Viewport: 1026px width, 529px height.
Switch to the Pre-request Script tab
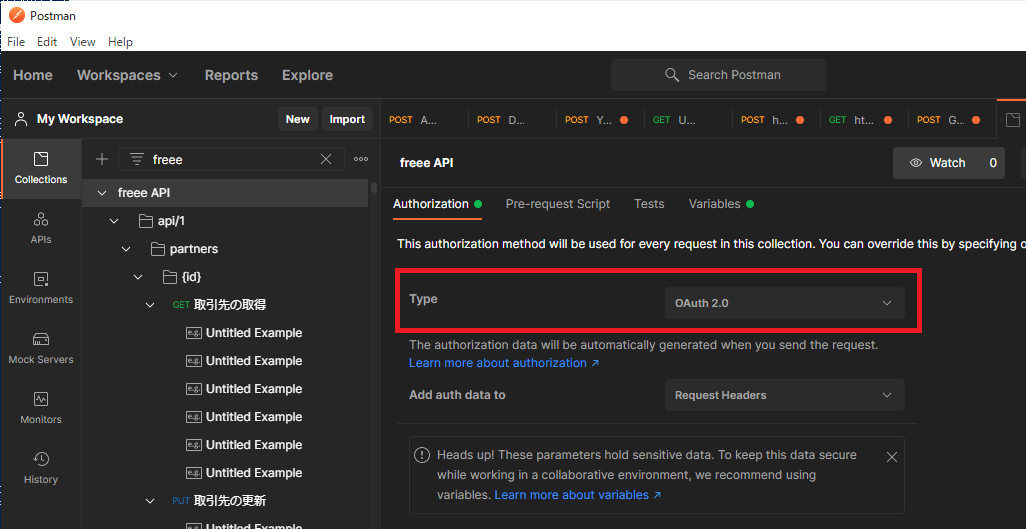coord(557,204)
